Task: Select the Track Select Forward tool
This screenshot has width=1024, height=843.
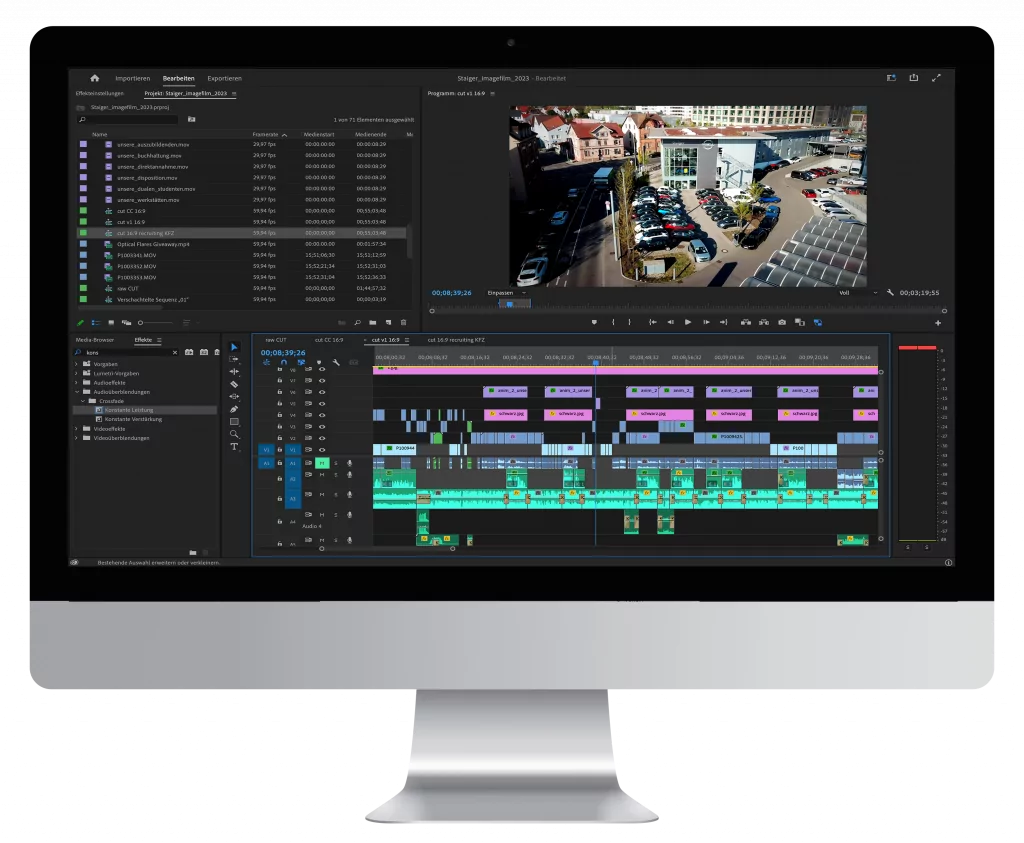Action: 234,359
